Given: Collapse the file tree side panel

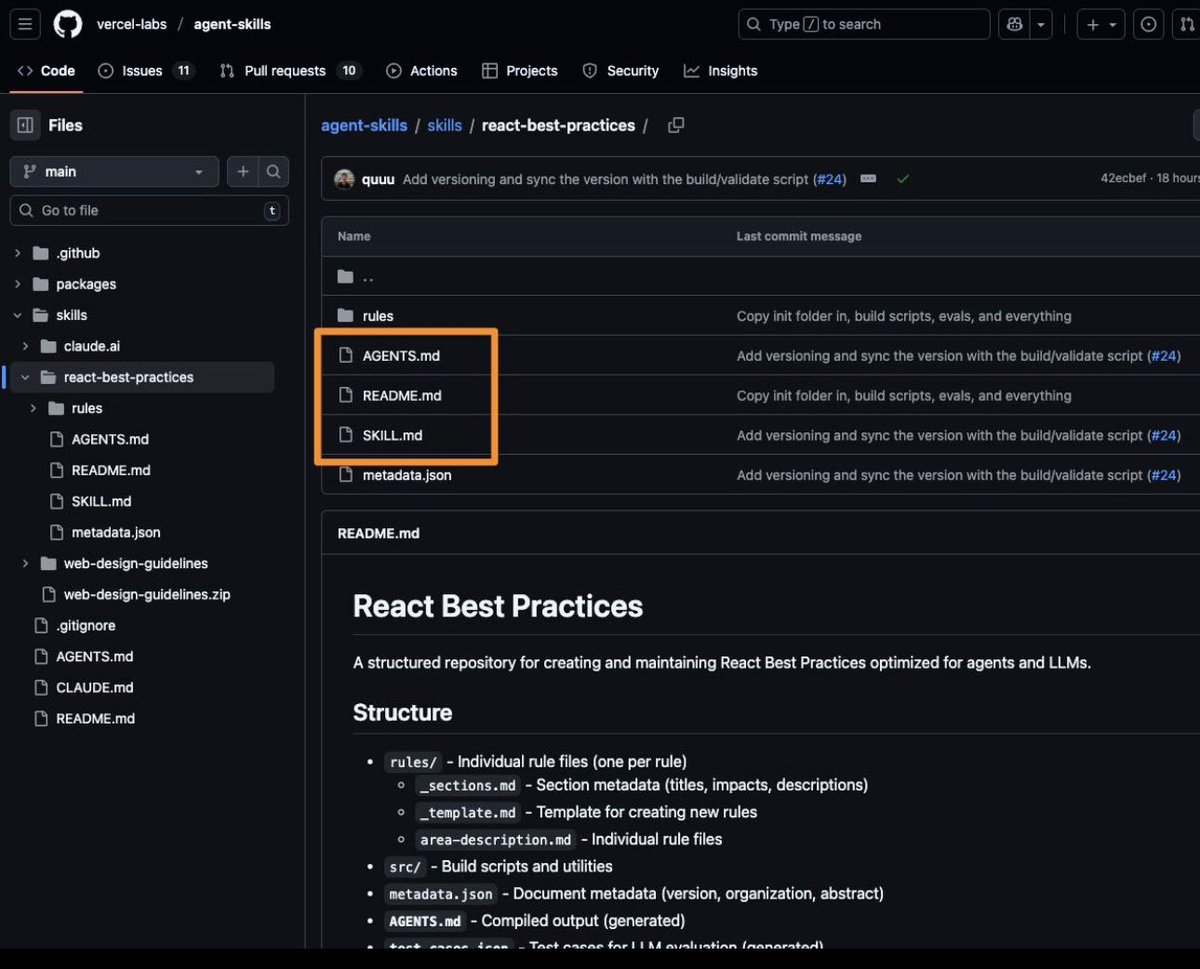Looking at the screenshot, I should (x=26, y=125).
